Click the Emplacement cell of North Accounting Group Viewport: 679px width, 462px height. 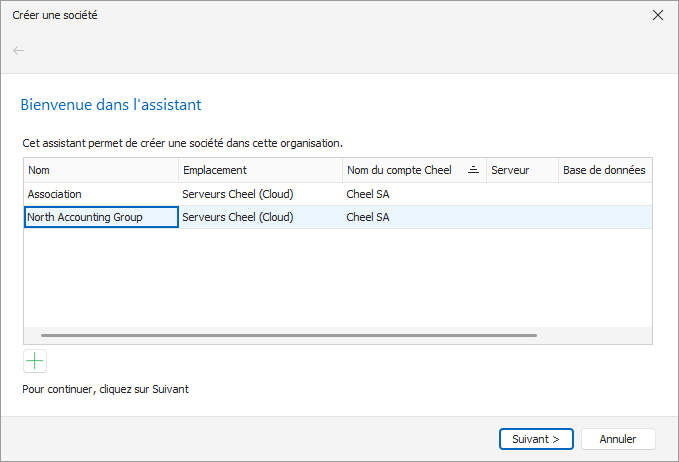[x=260, y=217]
